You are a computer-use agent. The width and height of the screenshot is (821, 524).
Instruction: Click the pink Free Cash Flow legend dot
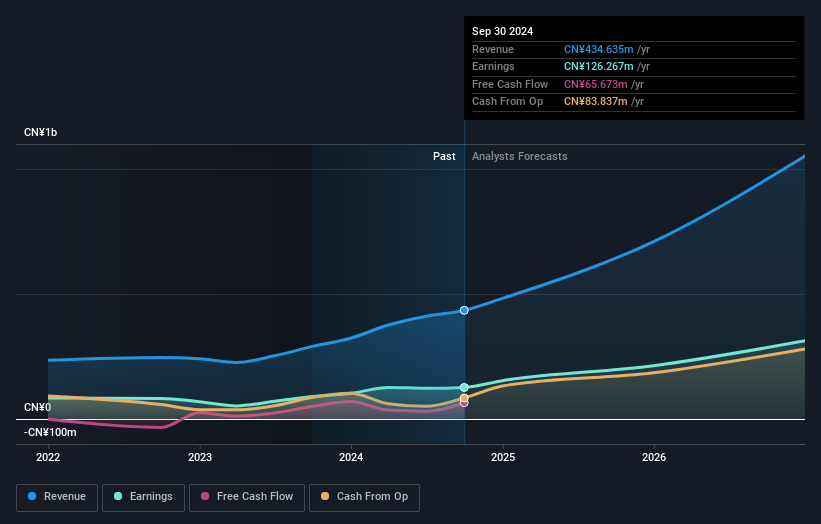pos(205,496)
